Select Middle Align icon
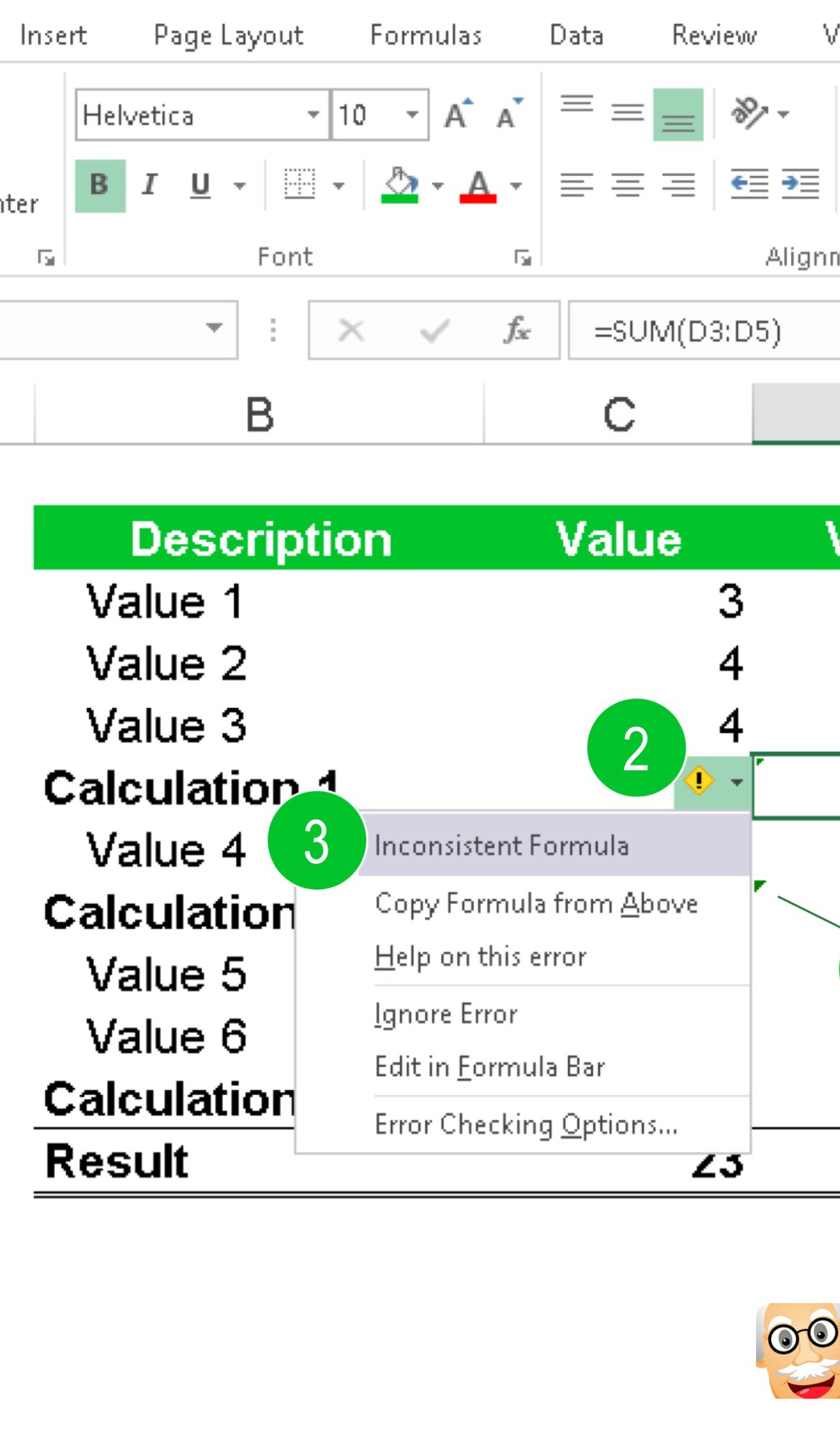The height and width of the screenshot is (1436, 840). click(627, 113)
